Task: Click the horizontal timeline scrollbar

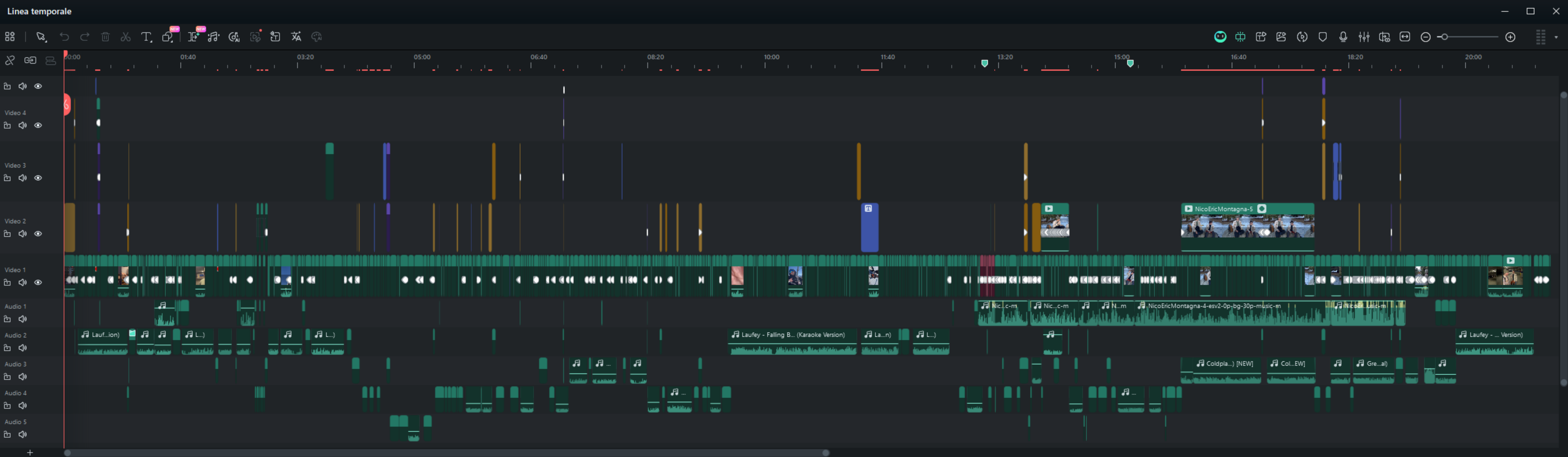Action: (x=447, y=453)
